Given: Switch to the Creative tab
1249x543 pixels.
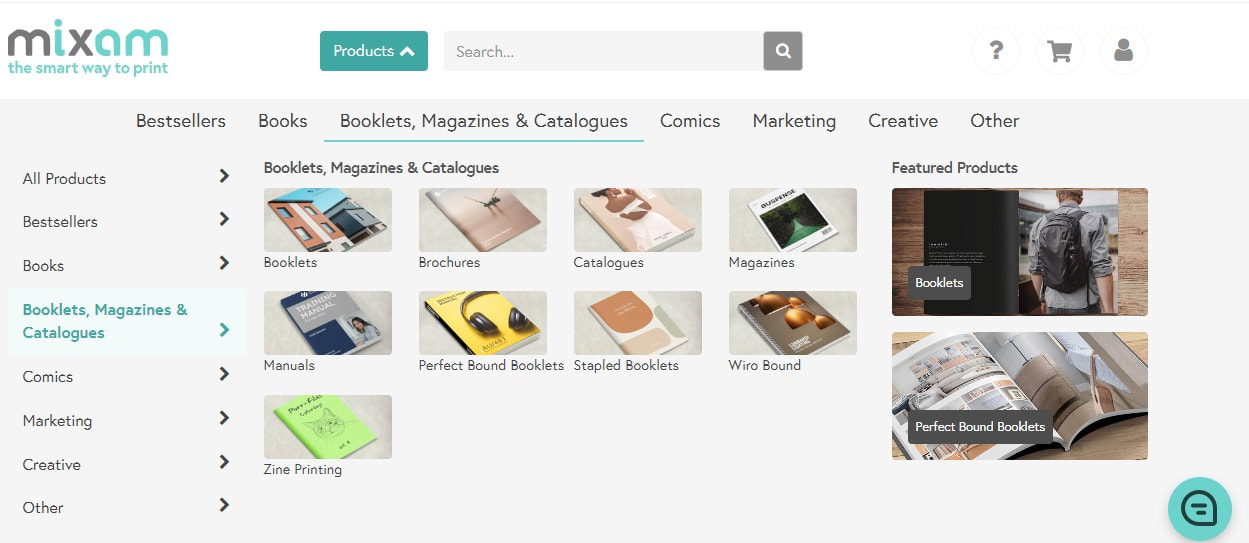Looking at the screenshot, I should point(903,121).
